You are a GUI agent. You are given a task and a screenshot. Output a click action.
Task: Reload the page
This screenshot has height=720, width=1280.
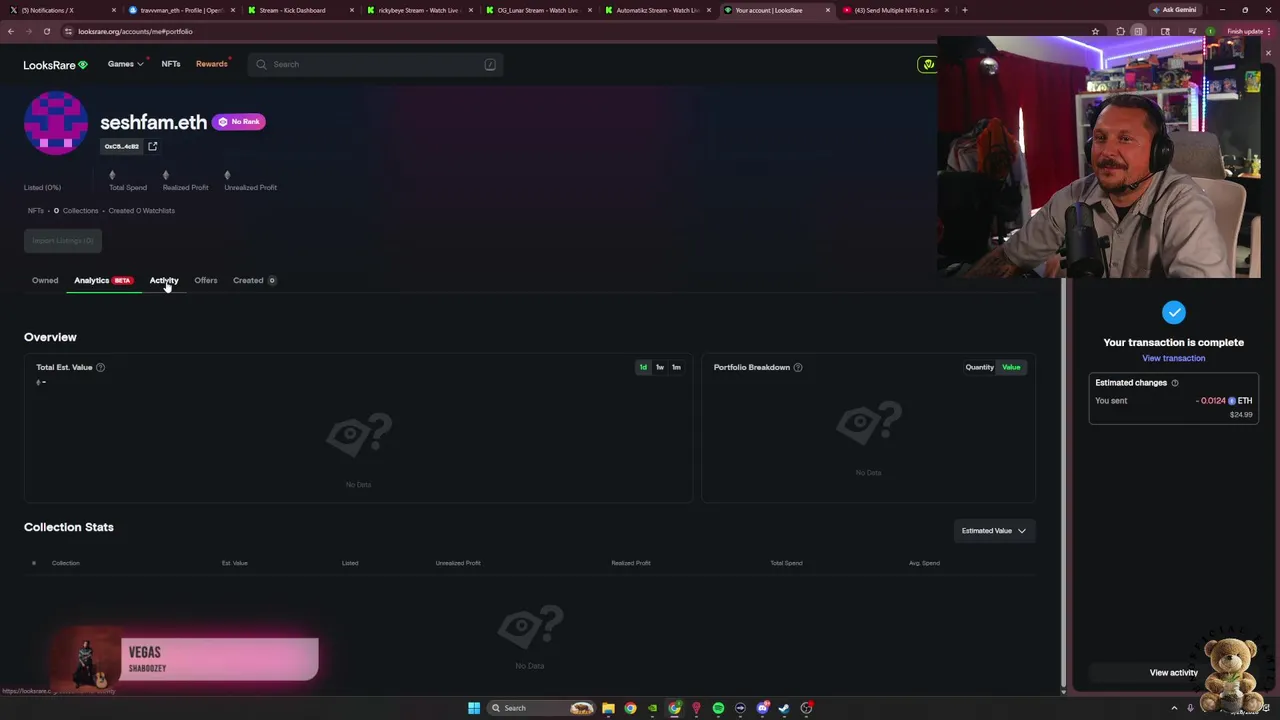pyautogui.click(x=47, y=31)
